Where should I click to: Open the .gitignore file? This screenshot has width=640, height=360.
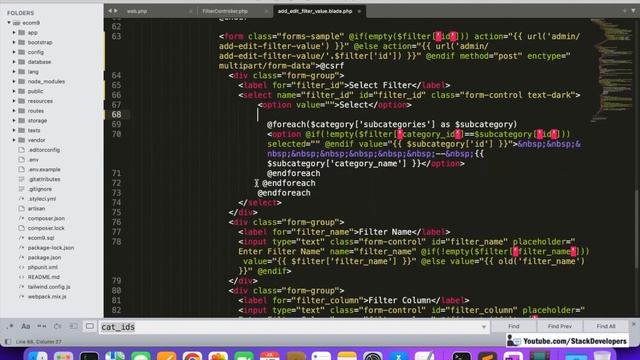(x=40, y=189)
